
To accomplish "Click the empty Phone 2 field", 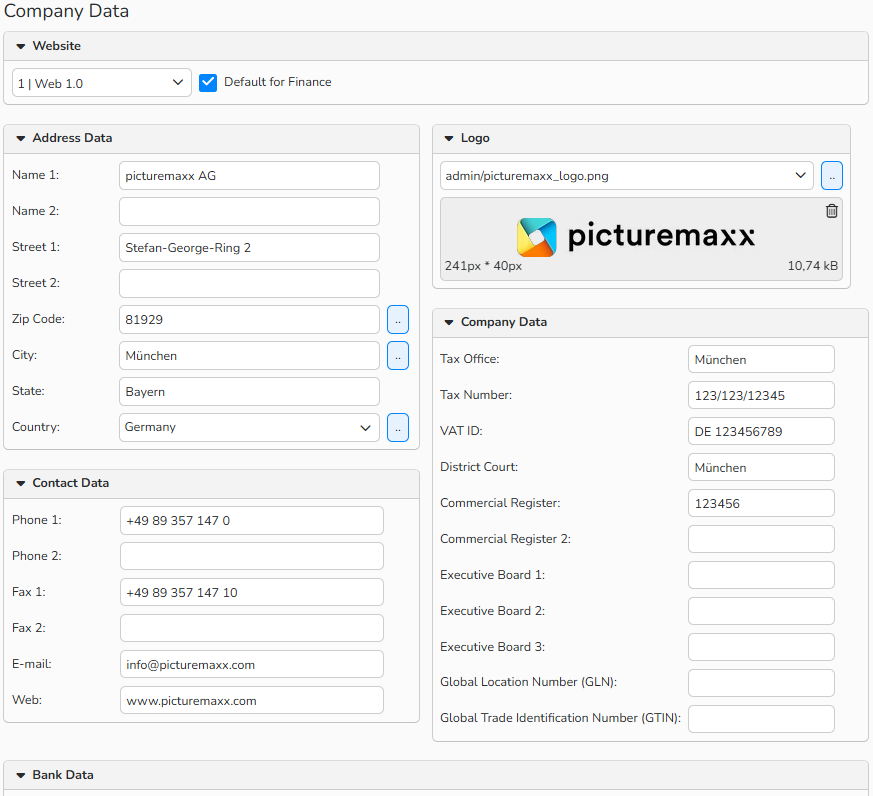I will coord(252,556).
